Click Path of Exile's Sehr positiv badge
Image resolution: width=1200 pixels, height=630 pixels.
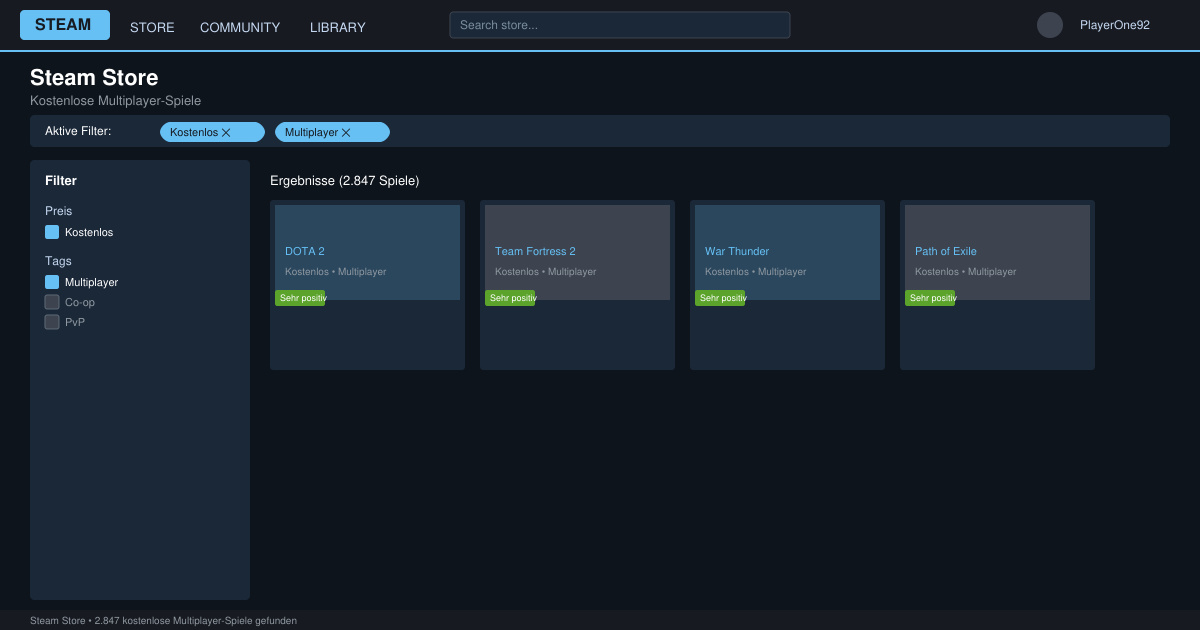click(930, 298)
